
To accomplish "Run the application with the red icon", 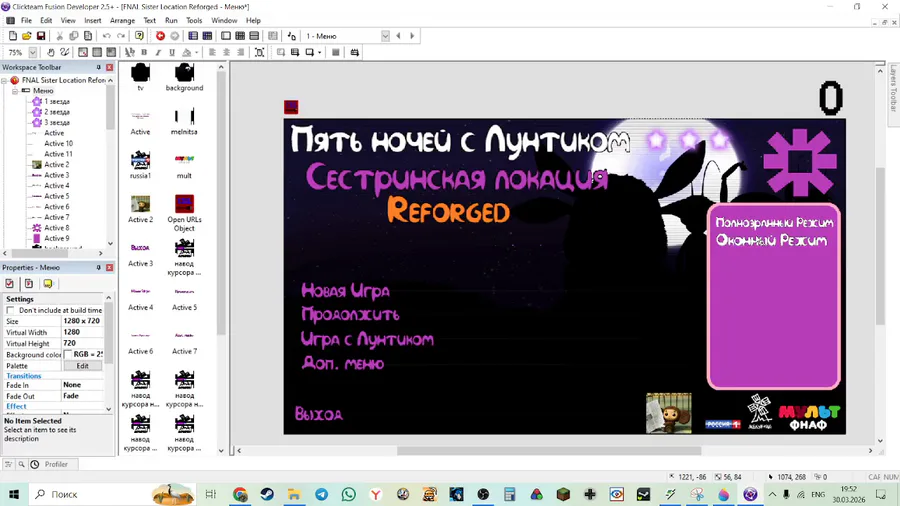I will (x=160, y=36).
